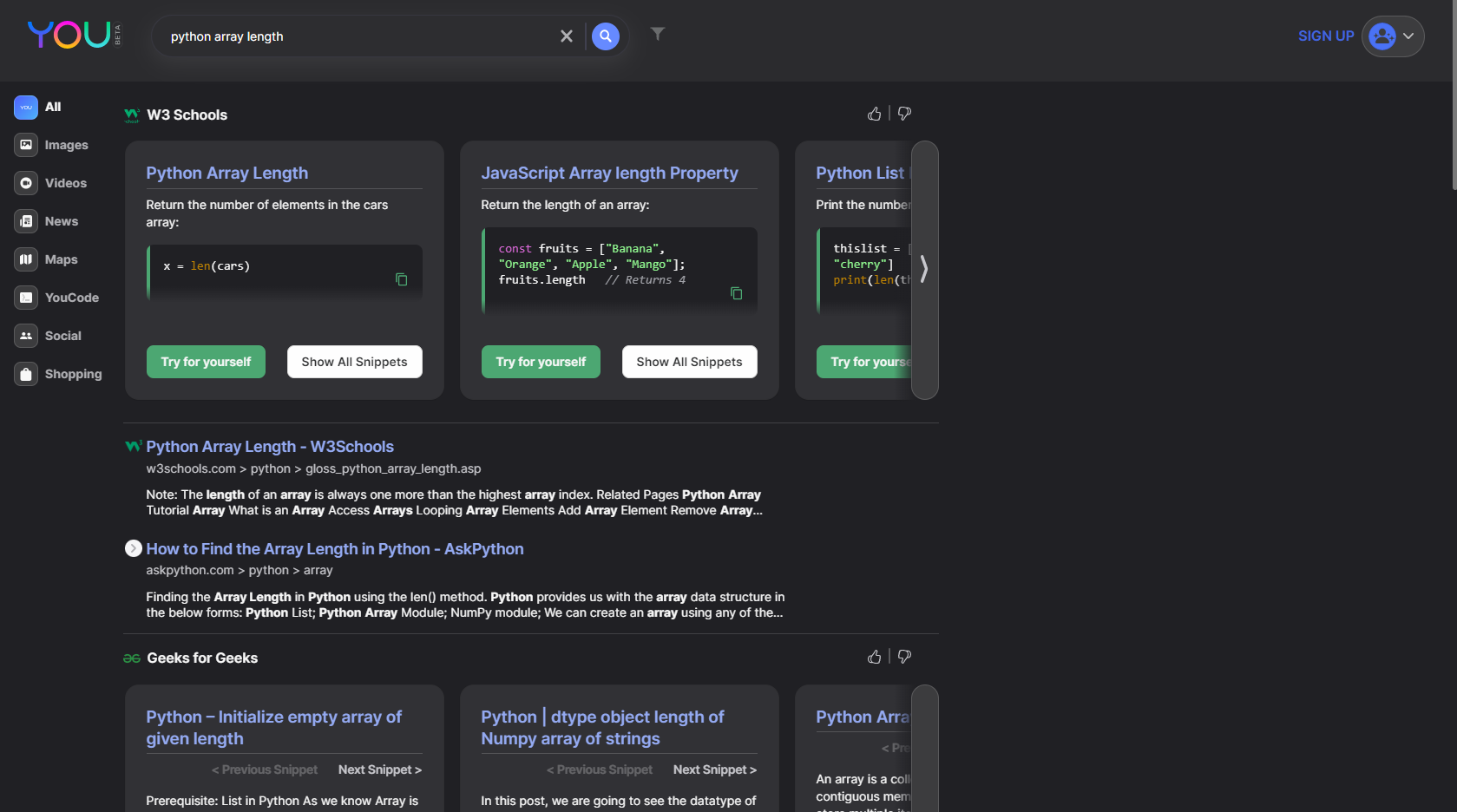Image resolution: width=1457 pixels, height=812 pixels.
Task: Open How to Find the Array Length AskPython result
Action: tap(335, 549)
